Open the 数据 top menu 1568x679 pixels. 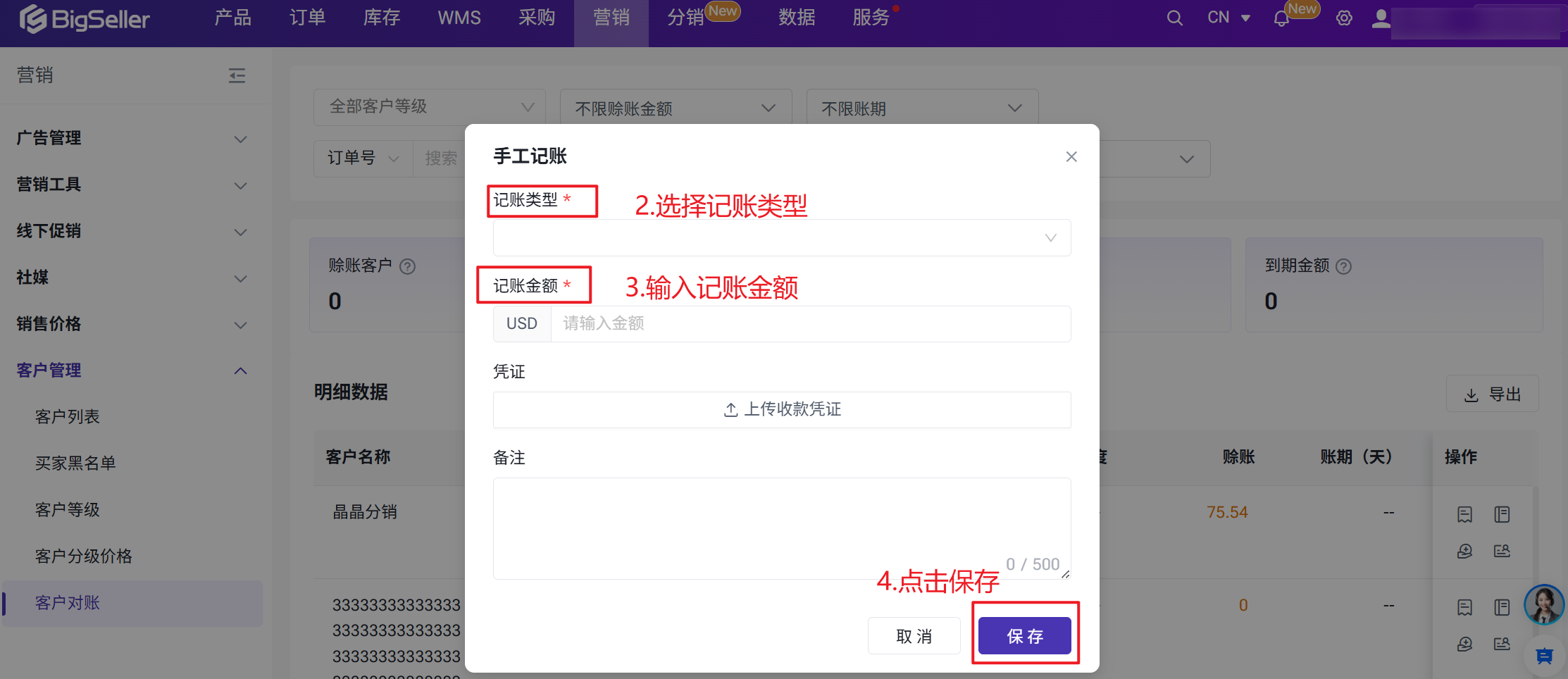tap(797, 18)
